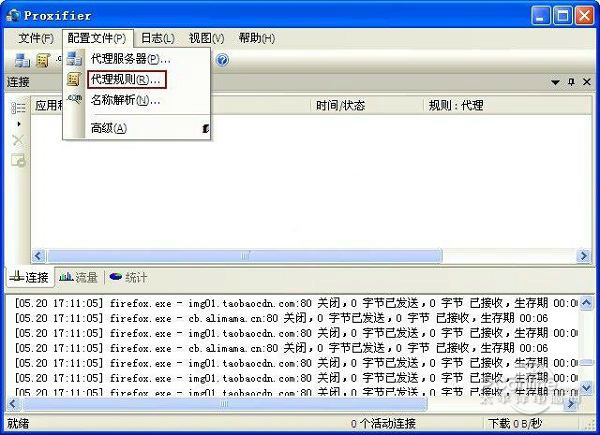Open proxy servers from toolbar icon
Screen dimensions: 600x435
click(x=22, y=60)
